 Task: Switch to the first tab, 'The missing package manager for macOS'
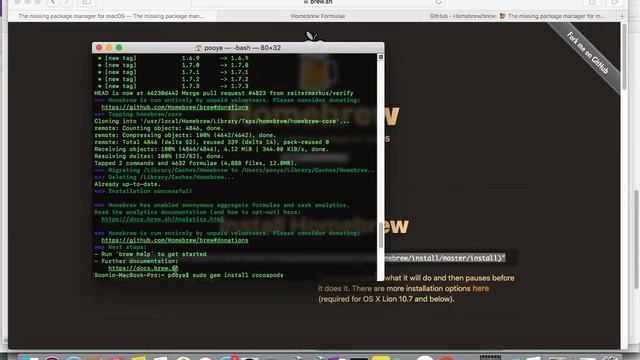pyautogui.click(x=111, y=16)
